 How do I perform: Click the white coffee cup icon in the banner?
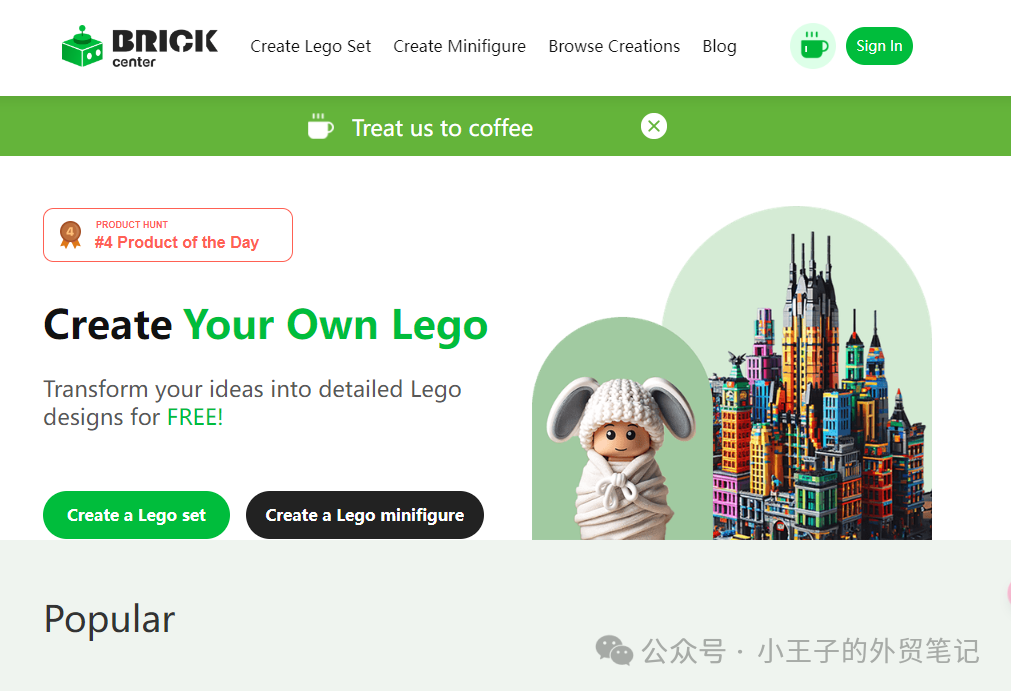pyautogui.click(x=320, y=126)
